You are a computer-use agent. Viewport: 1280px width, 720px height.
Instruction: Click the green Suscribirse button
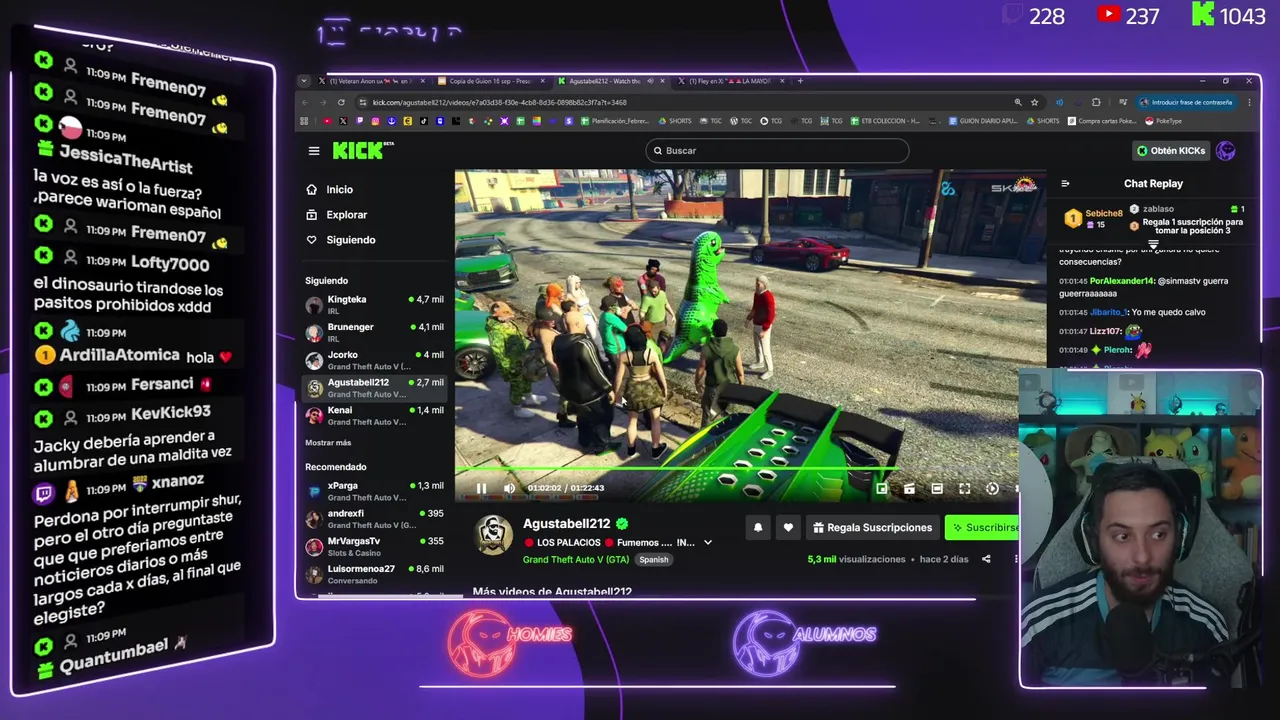(x=982, y=527)
